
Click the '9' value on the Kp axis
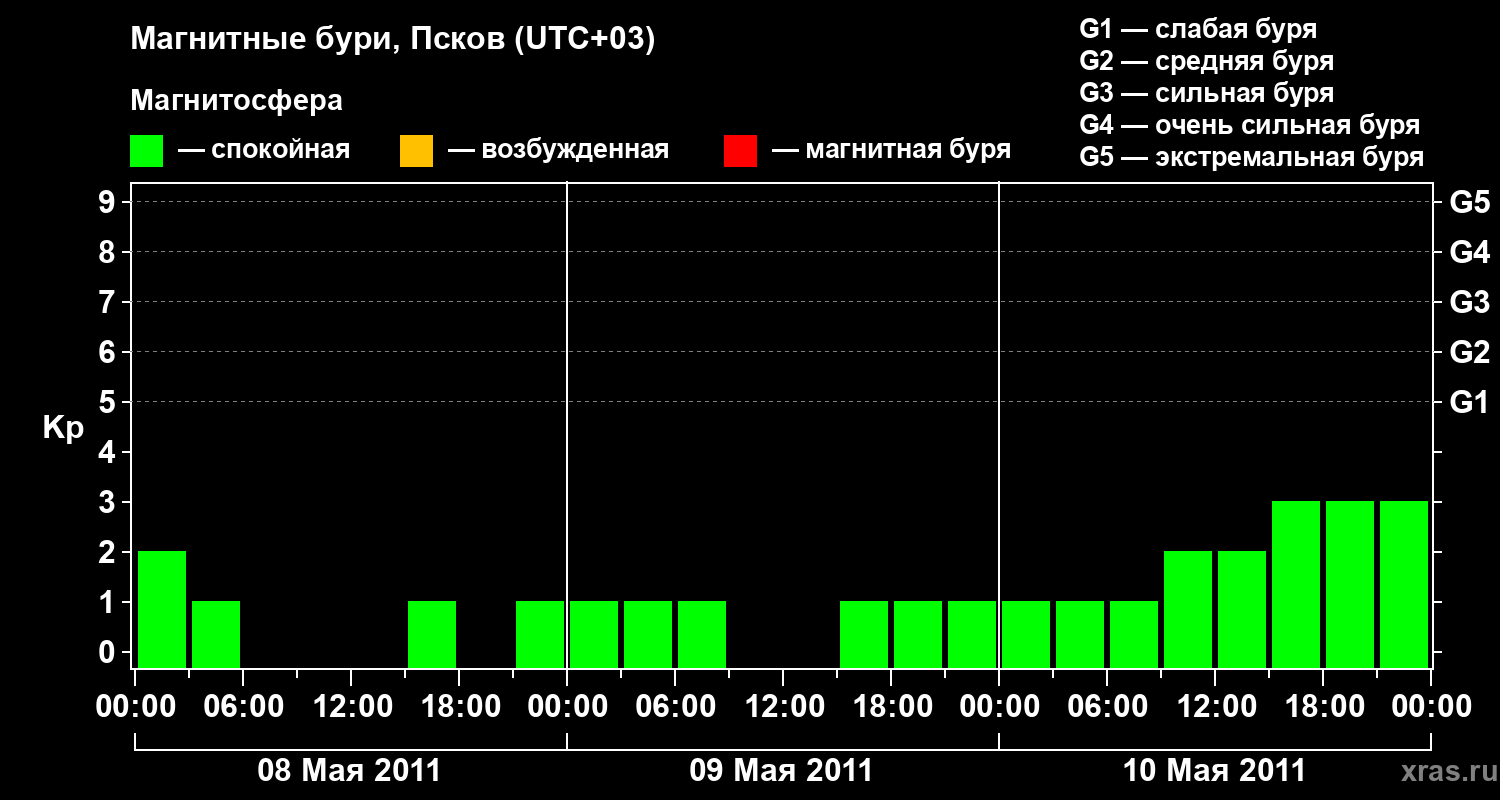click(x=109, y=202)
